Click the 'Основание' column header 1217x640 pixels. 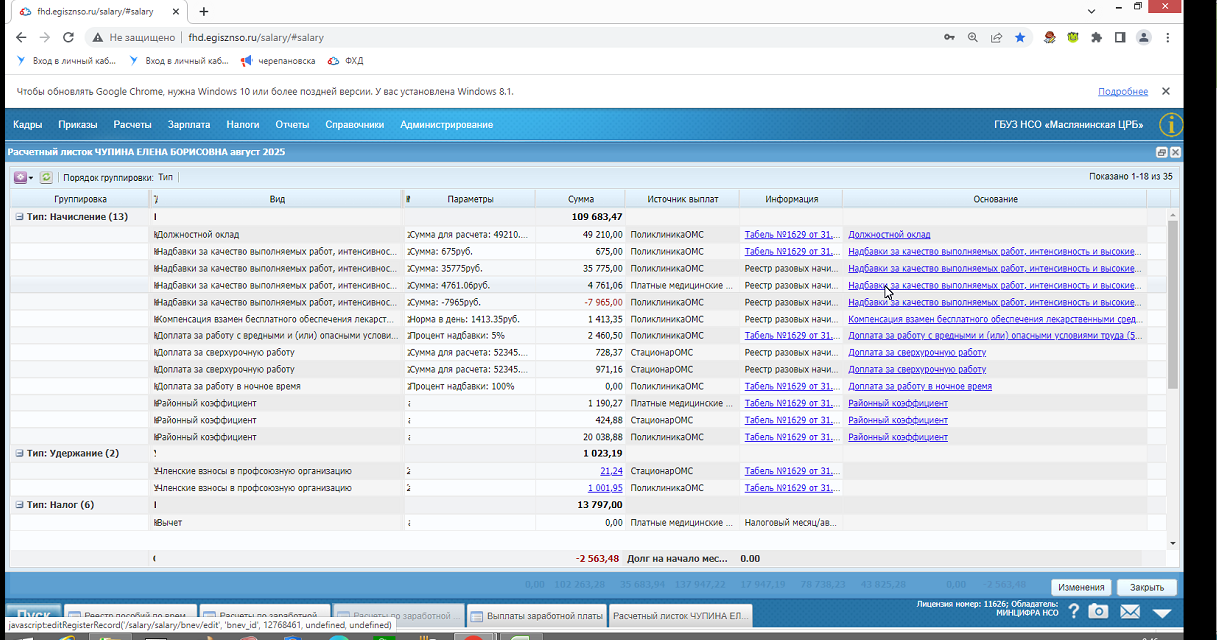pyautogui.click(x=995, y=199)
